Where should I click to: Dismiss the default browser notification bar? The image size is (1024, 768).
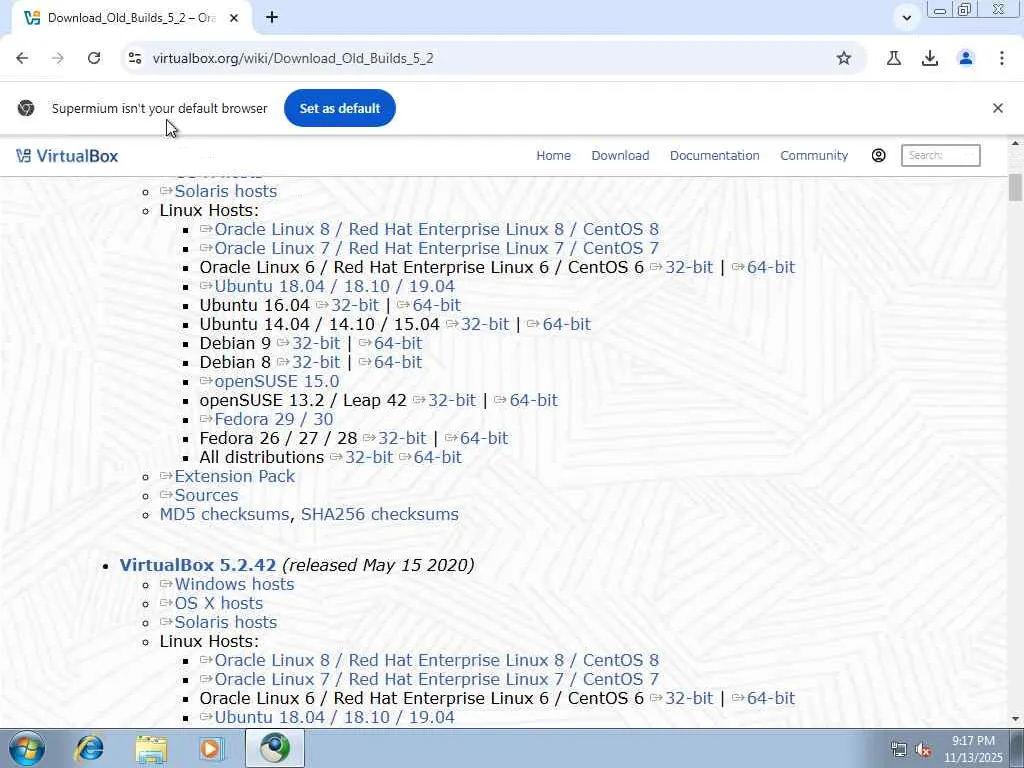[998, 108]
